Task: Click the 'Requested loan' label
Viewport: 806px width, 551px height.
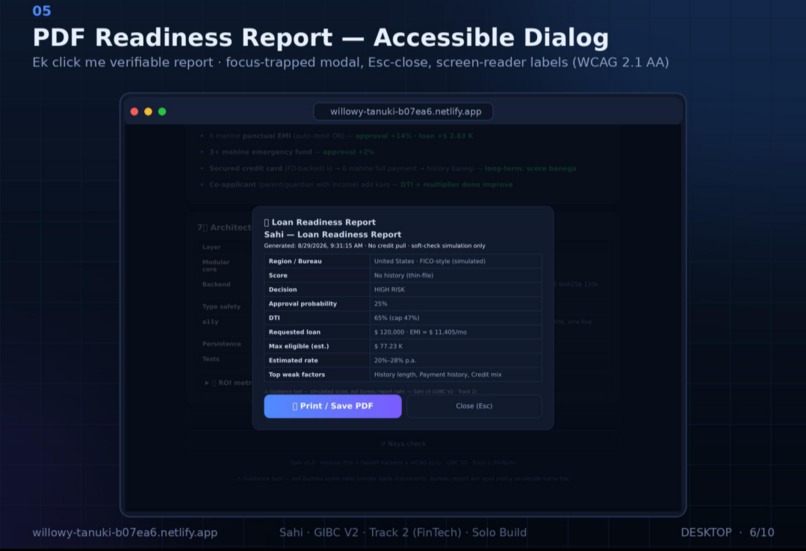Action: tap(295, 332)
